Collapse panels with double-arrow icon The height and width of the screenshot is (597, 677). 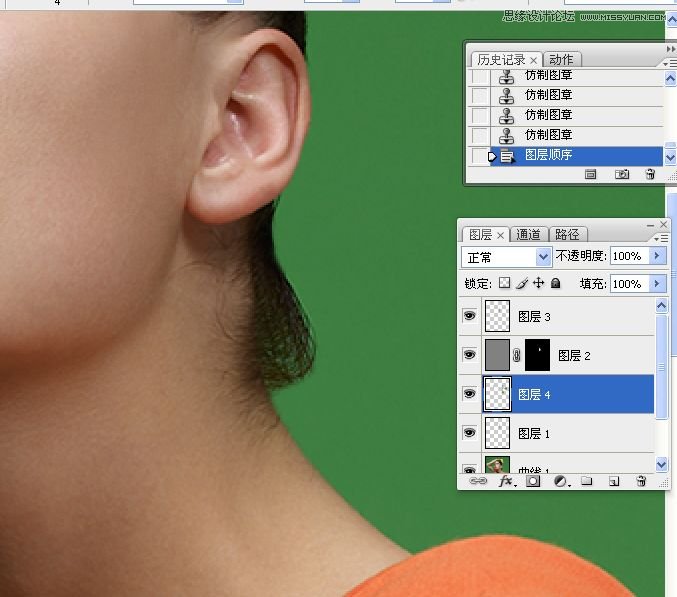pyautogui.click(x=671, y=49)
